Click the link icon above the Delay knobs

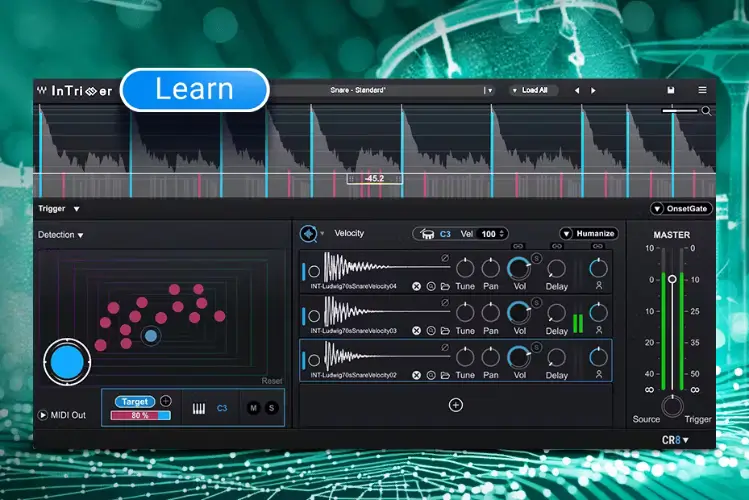pos(557,246)
